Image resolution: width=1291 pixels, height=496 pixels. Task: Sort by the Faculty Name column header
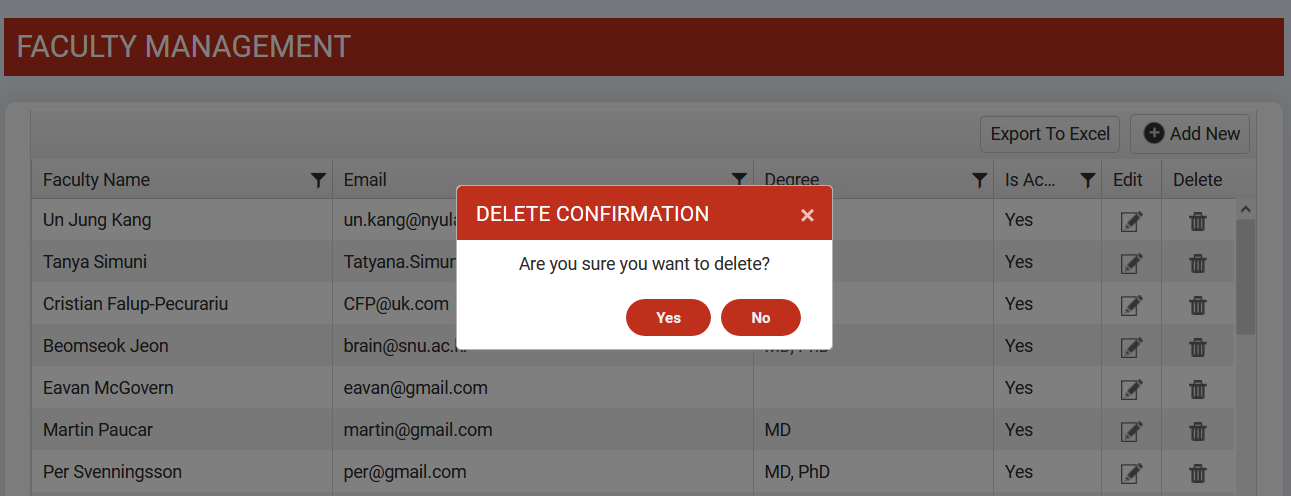pyautogui.click(x=96, y=180)
